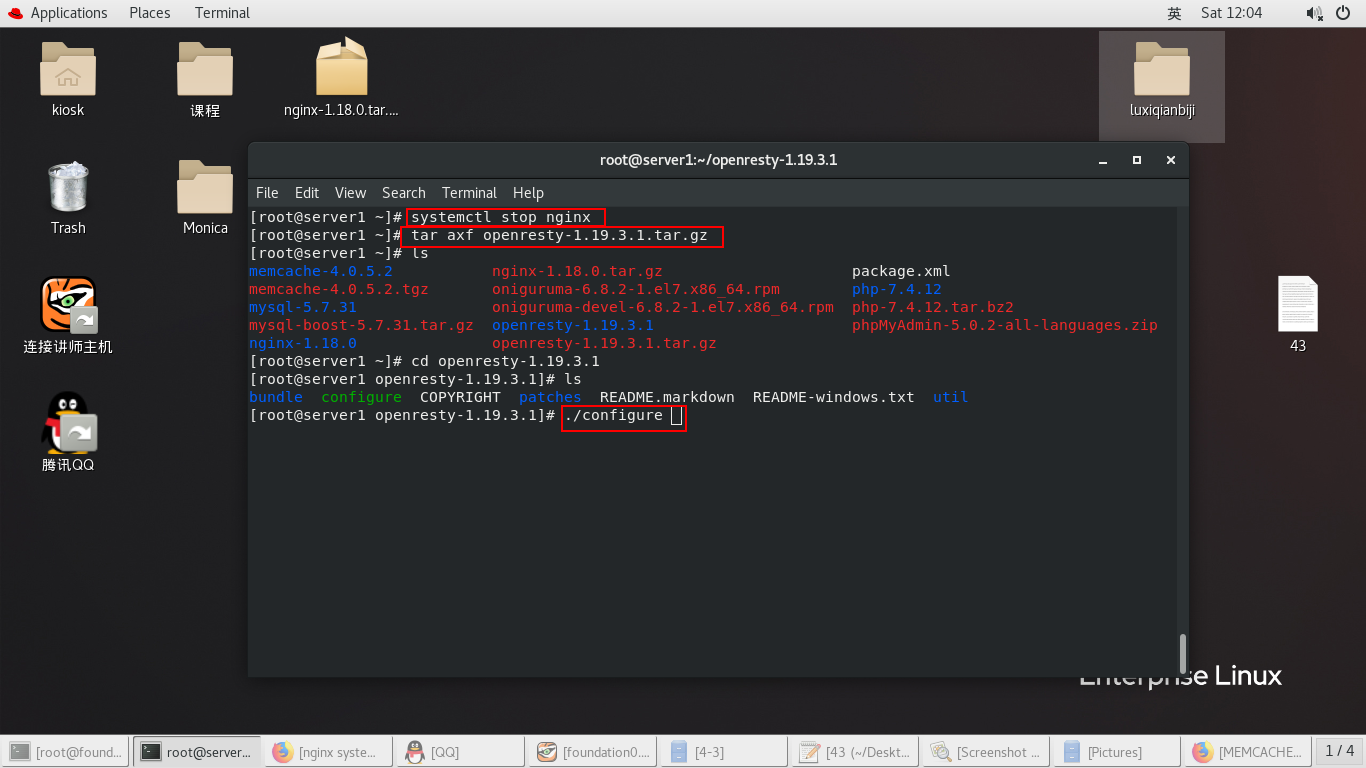
Task: Switch input method via 英 indicator
Action: point(1174,13)
